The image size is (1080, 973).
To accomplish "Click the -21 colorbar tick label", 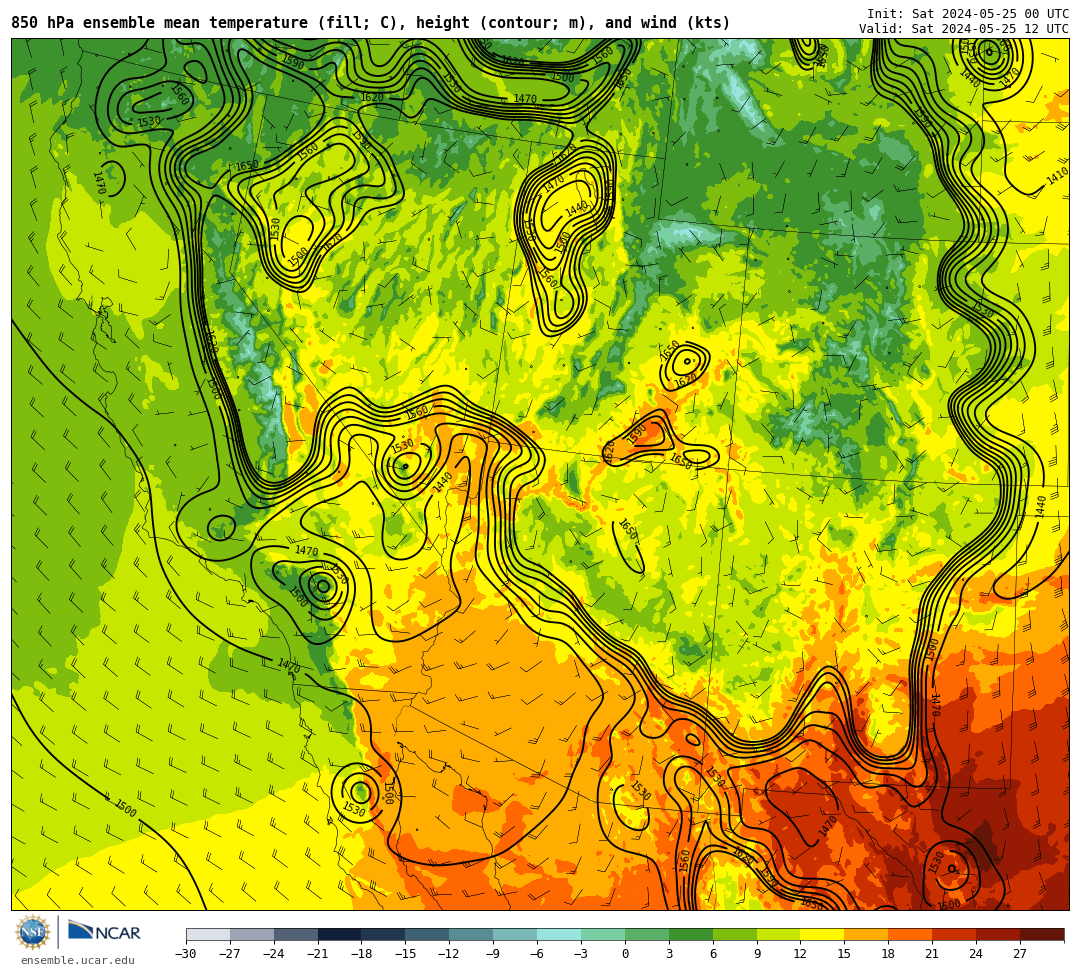I will (318, 954).
